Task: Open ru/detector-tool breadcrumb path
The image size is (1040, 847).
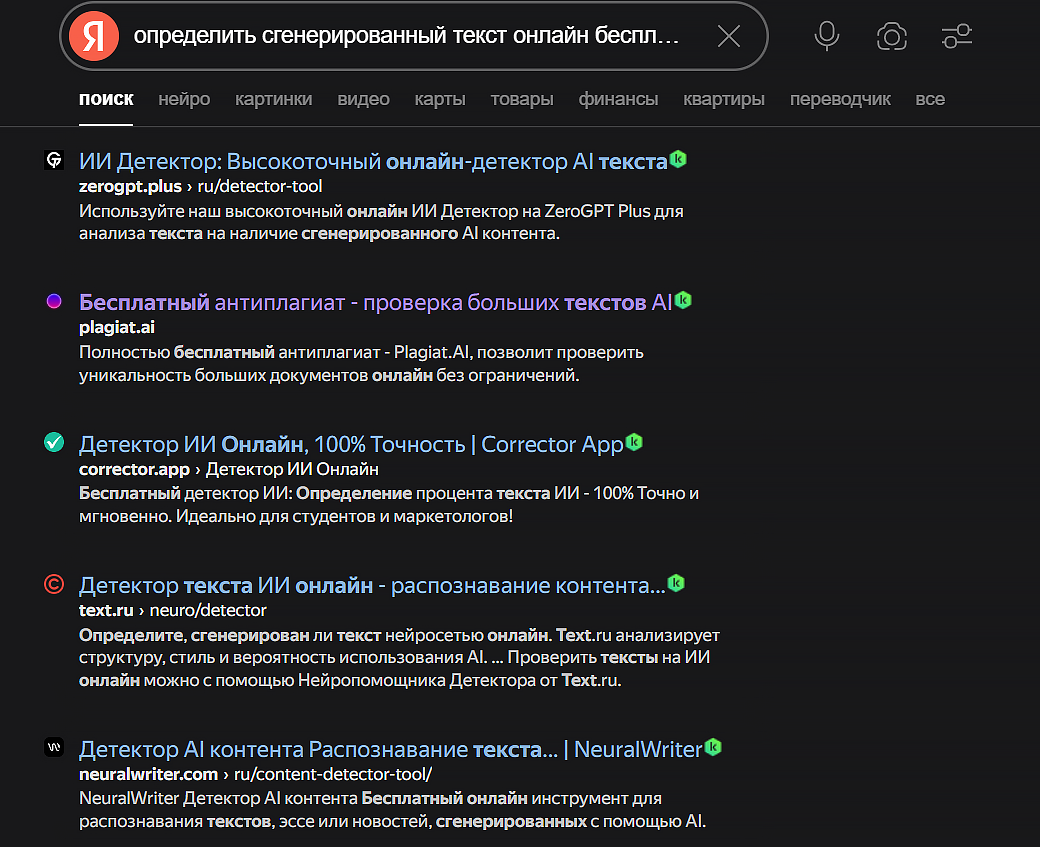Action: 260,186
